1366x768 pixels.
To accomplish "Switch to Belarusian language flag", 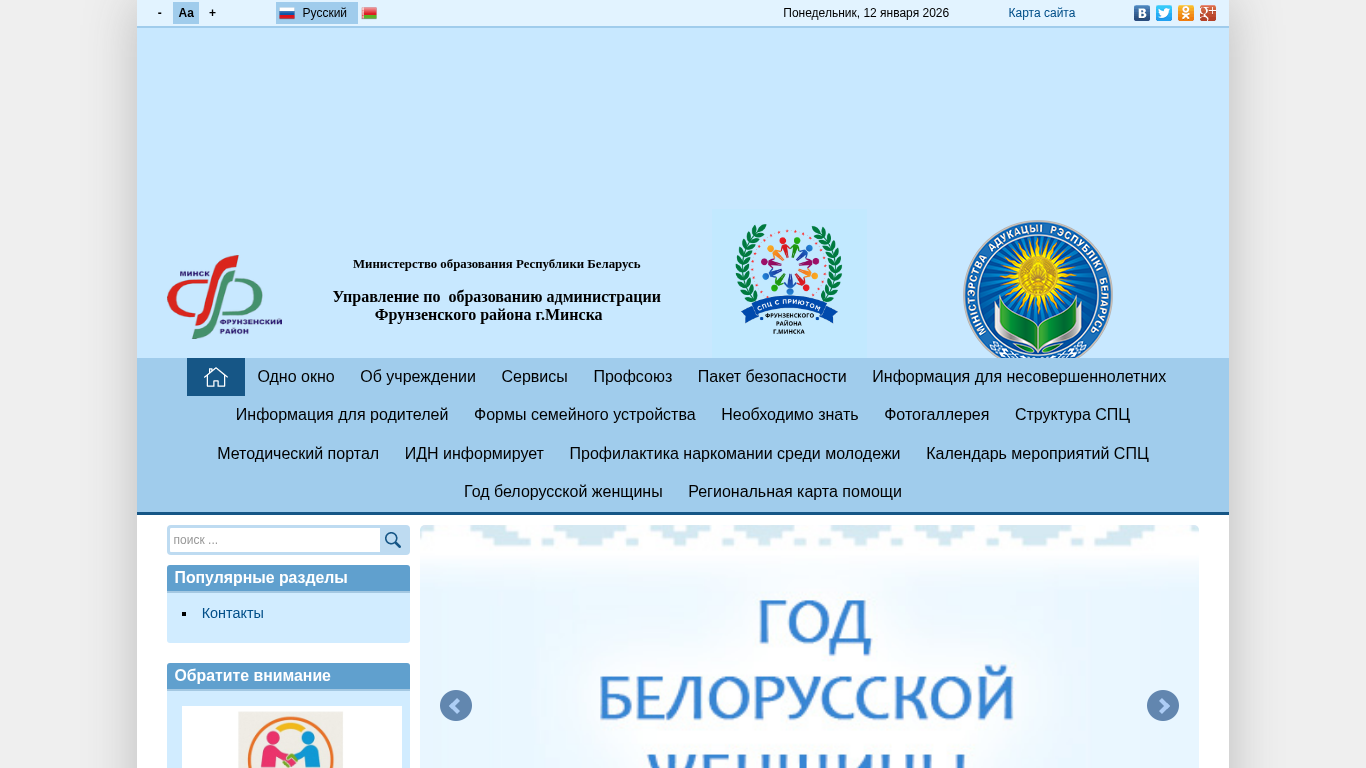I will pyautogui.click(x=369, y=13).
